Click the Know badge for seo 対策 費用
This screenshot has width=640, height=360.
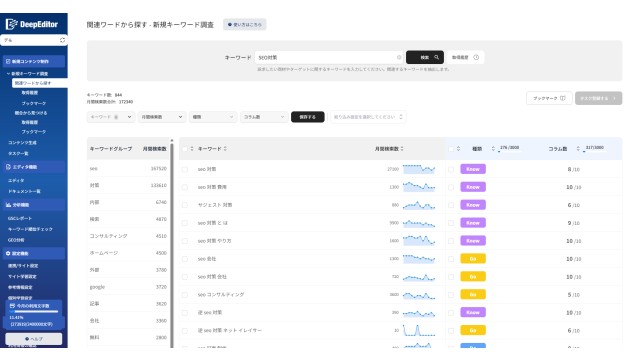(x=473, y=187)
